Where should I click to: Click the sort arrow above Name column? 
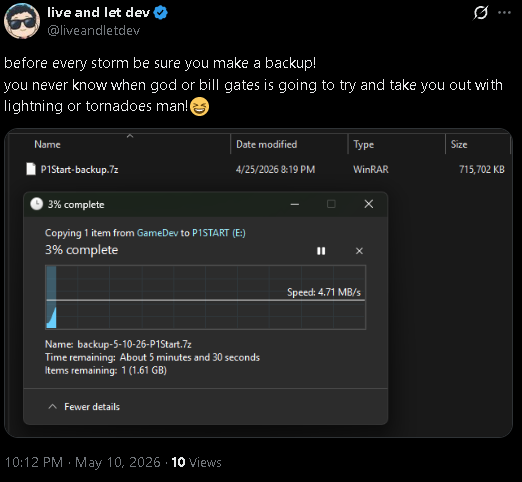[130, 136]
